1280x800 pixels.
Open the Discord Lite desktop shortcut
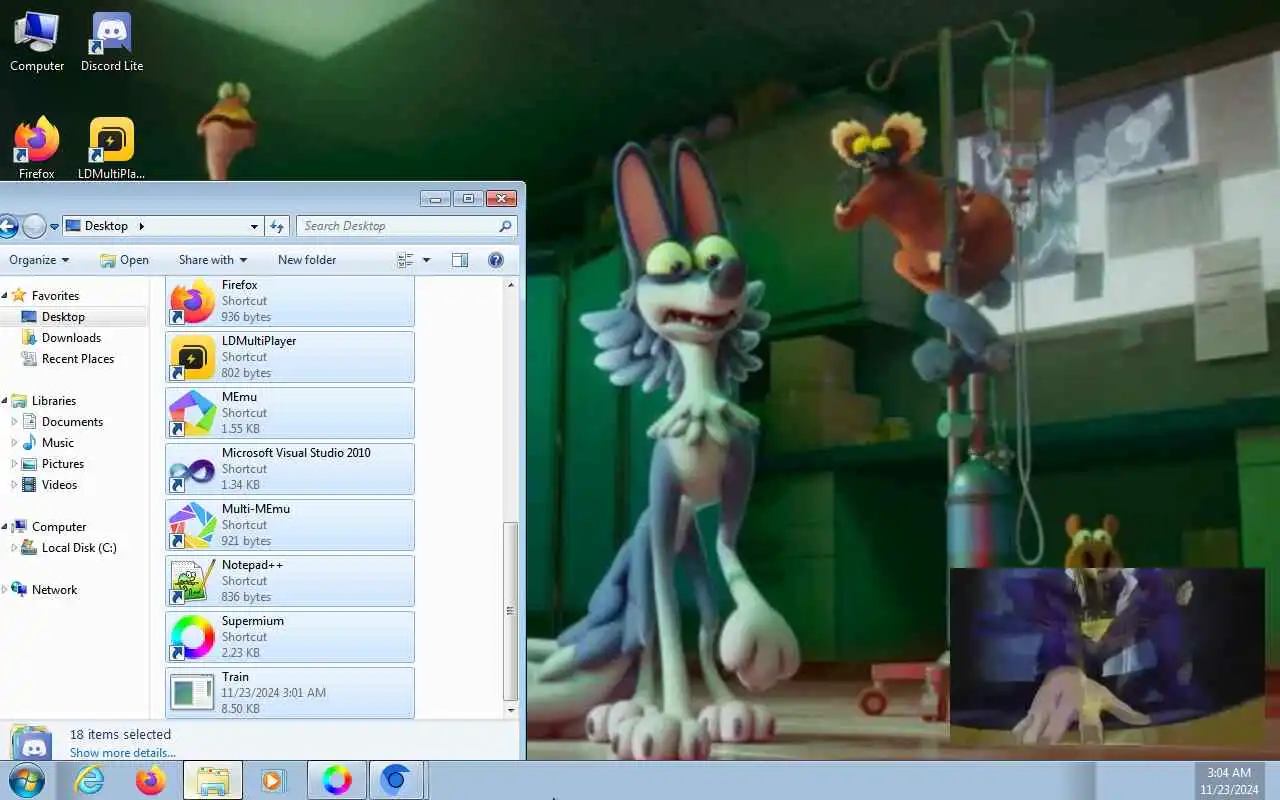coord(112,41)
